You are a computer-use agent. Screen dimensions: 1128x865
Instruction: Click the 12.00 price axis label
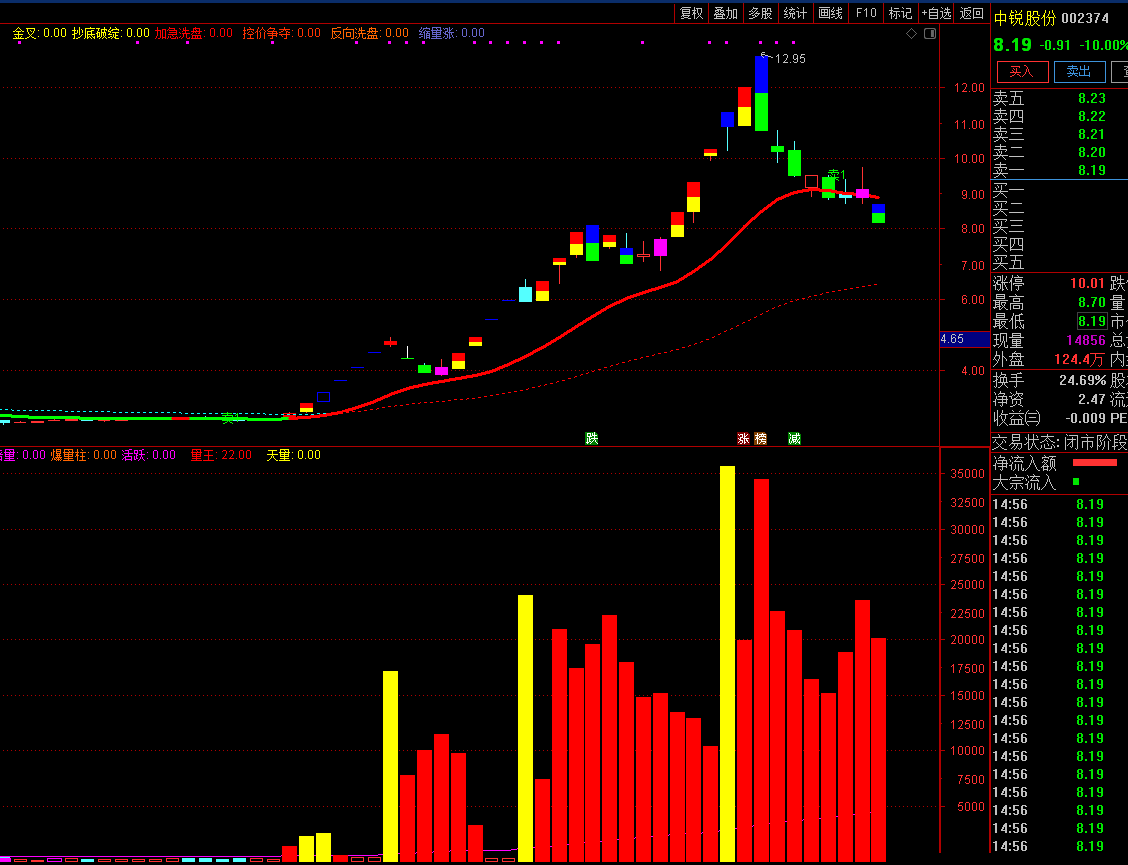(969, 88)
